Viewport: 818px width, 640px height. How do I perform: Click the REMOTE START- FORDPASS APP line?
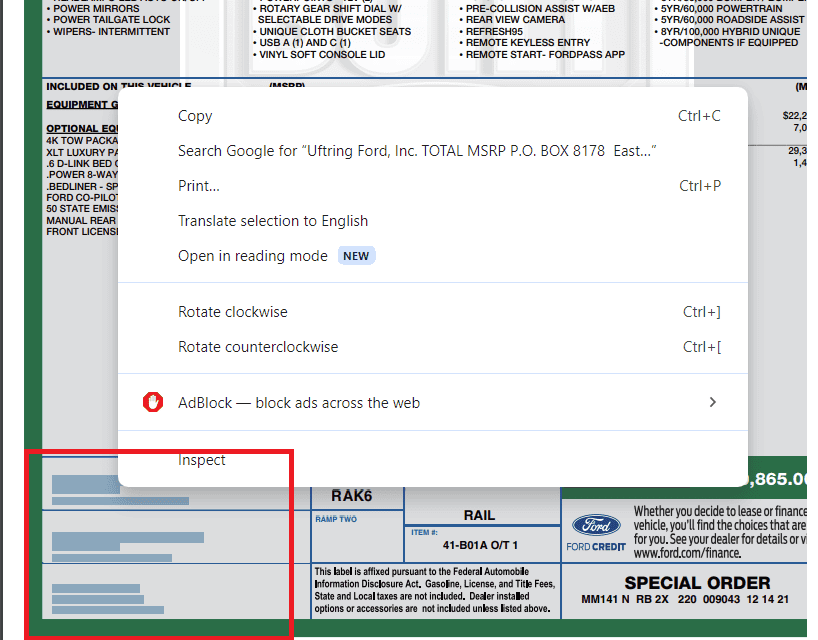click(x=545, y=54)
